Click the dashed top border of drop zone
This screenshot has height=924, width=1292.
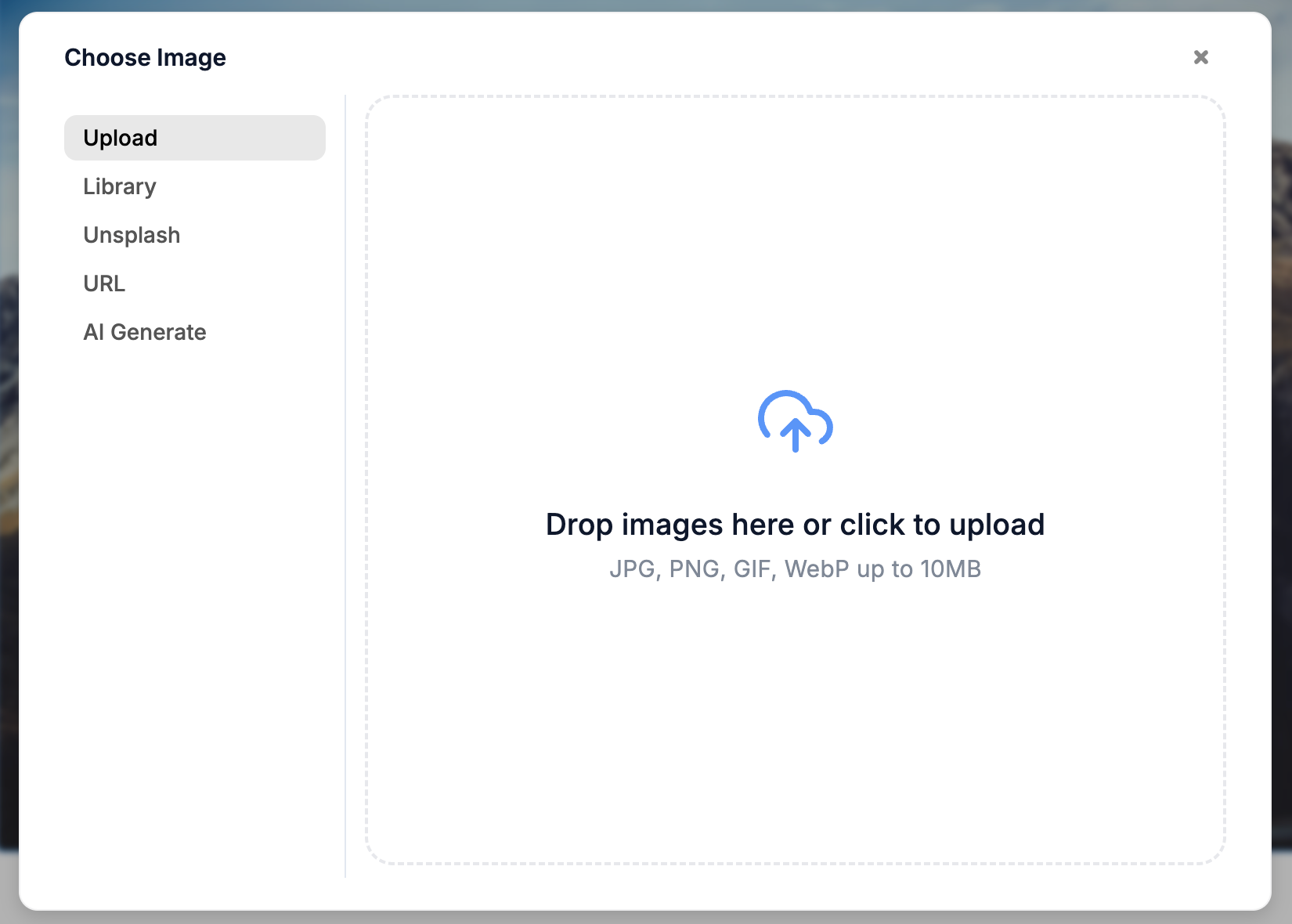(795, 97)
